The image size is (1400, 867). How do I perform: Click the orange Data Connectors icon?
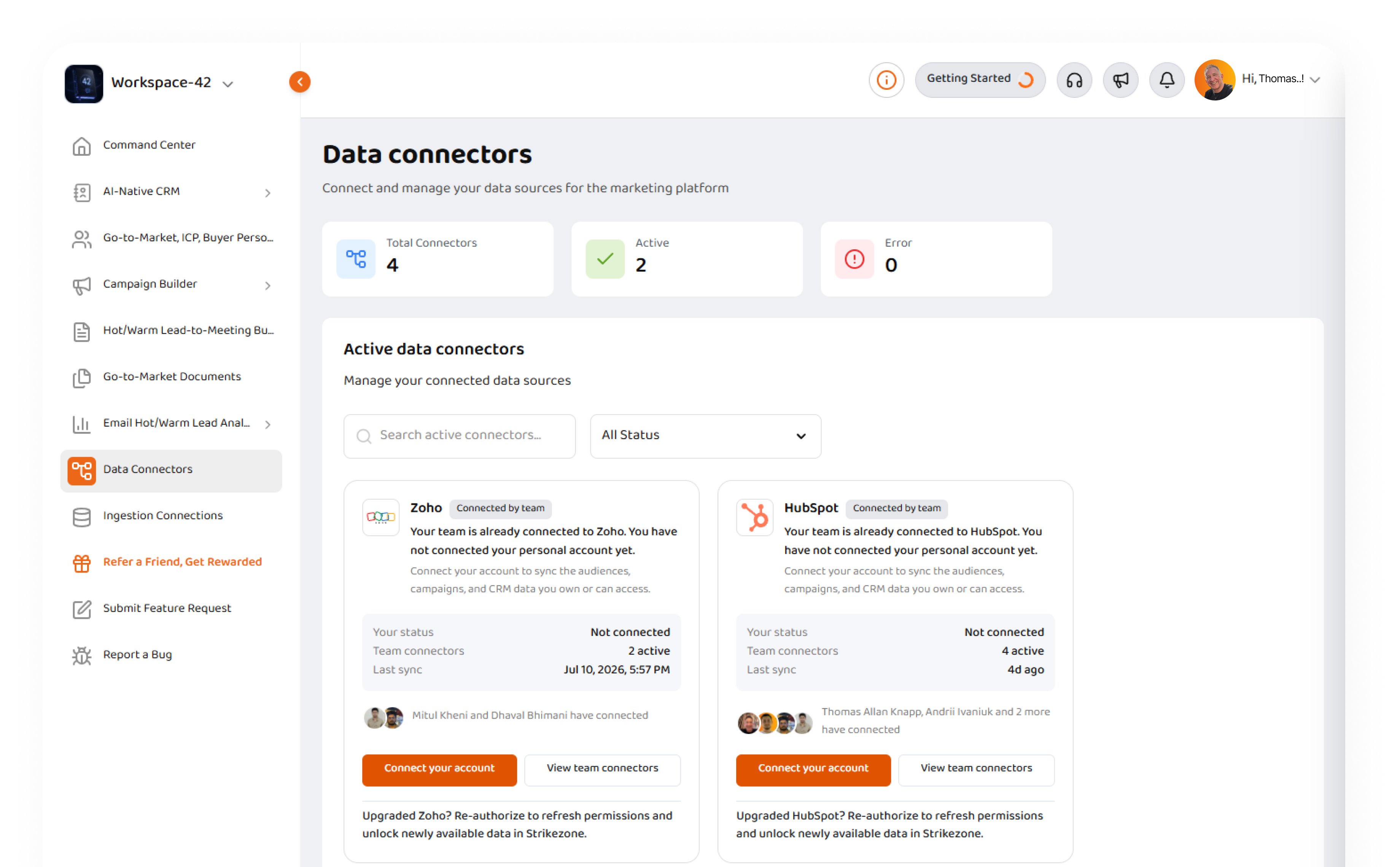point(81,471)
